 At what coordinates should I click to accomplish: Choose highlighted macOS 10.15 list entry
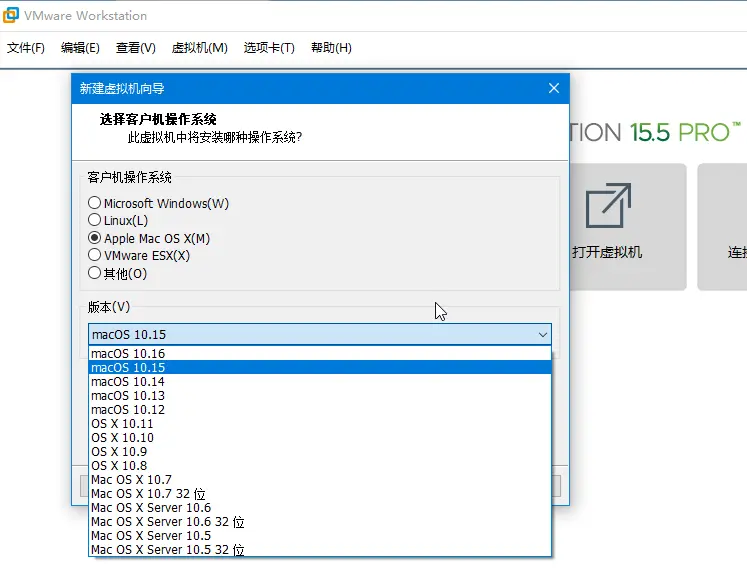pos(320,368)
